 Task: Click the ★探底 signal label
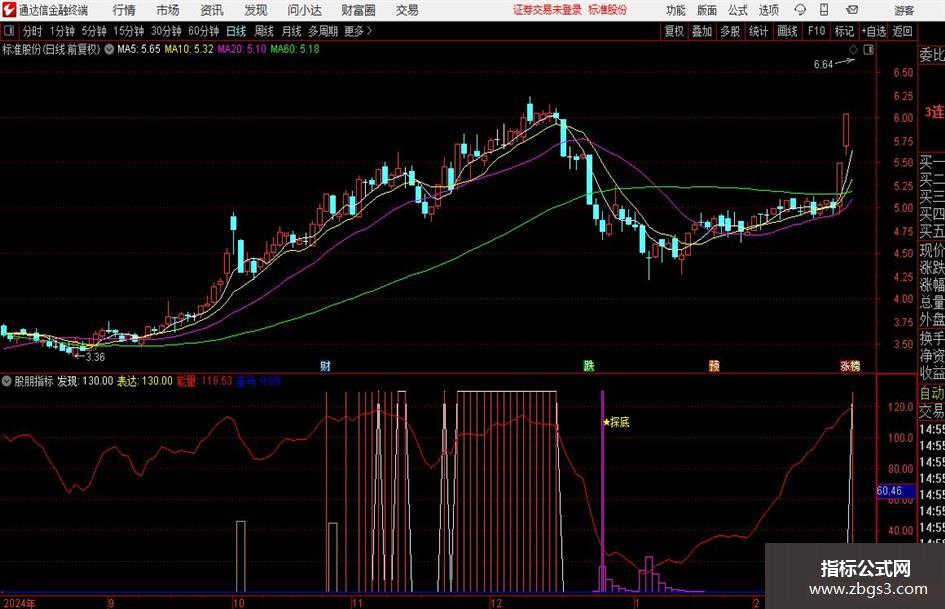[616, 422]
